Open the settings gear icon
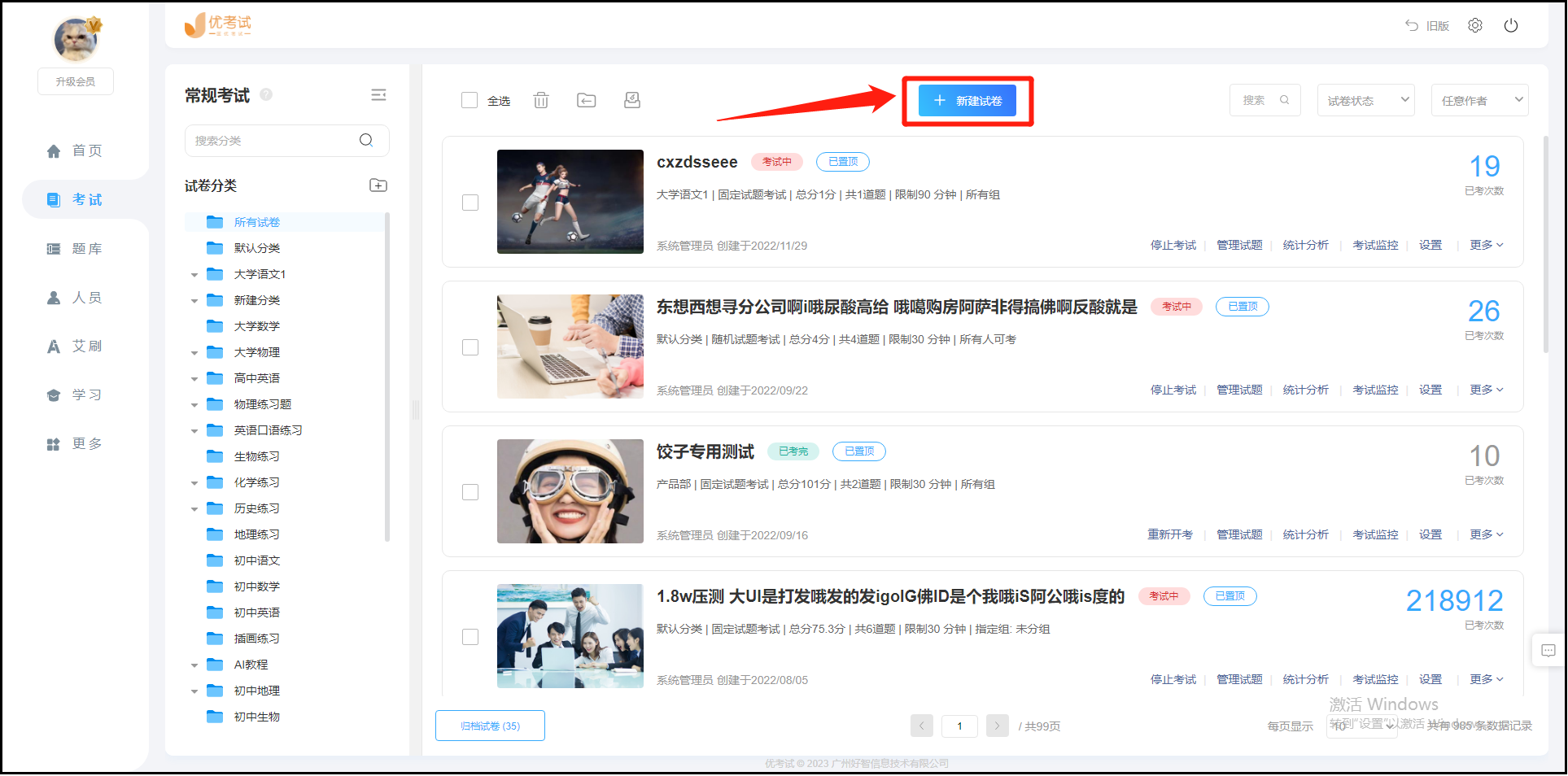 tap(1475, 25)
